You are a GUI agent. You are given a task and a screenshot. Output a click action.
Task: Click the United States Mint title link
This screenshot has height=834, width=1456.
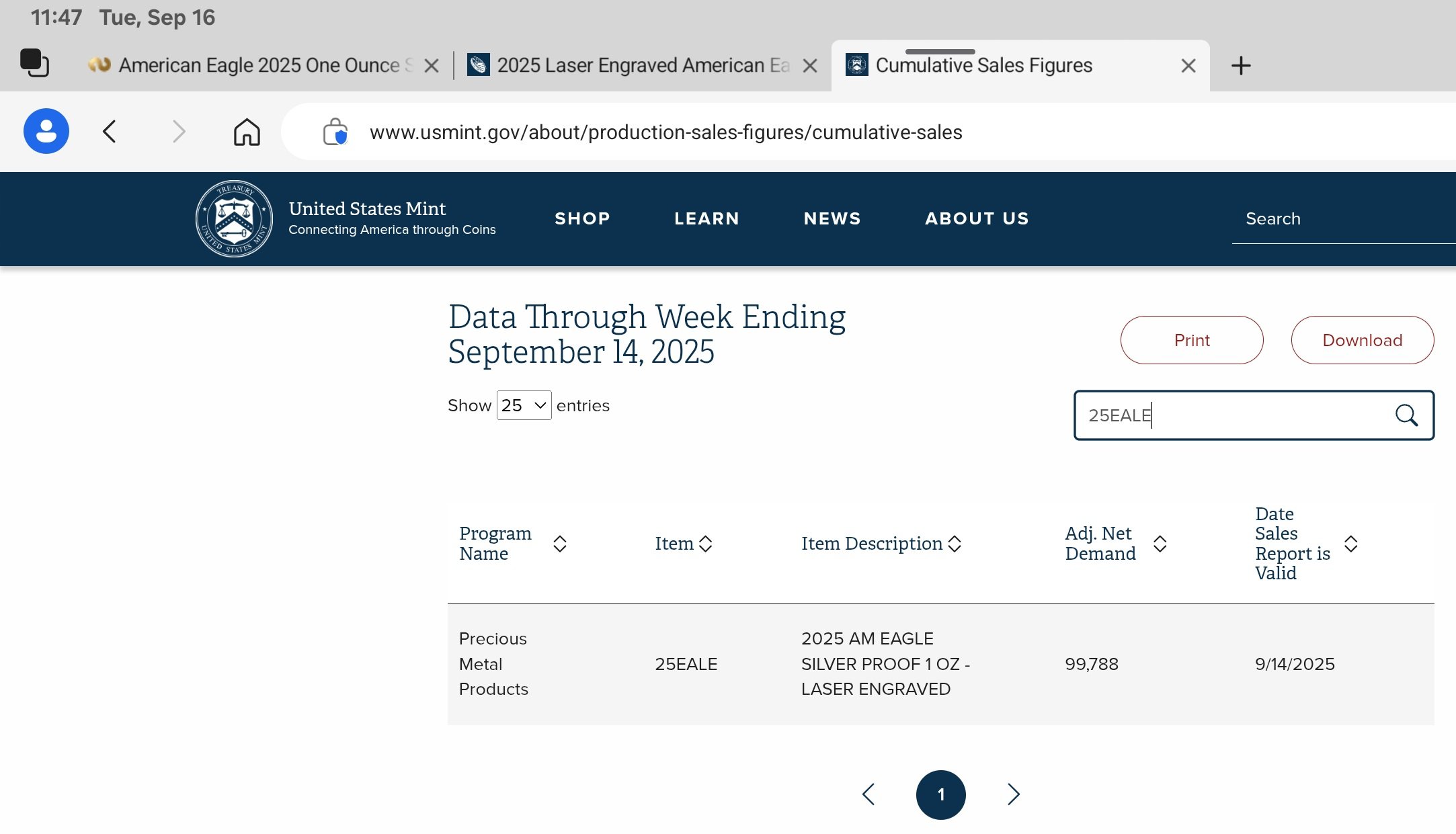coord(367,208)
